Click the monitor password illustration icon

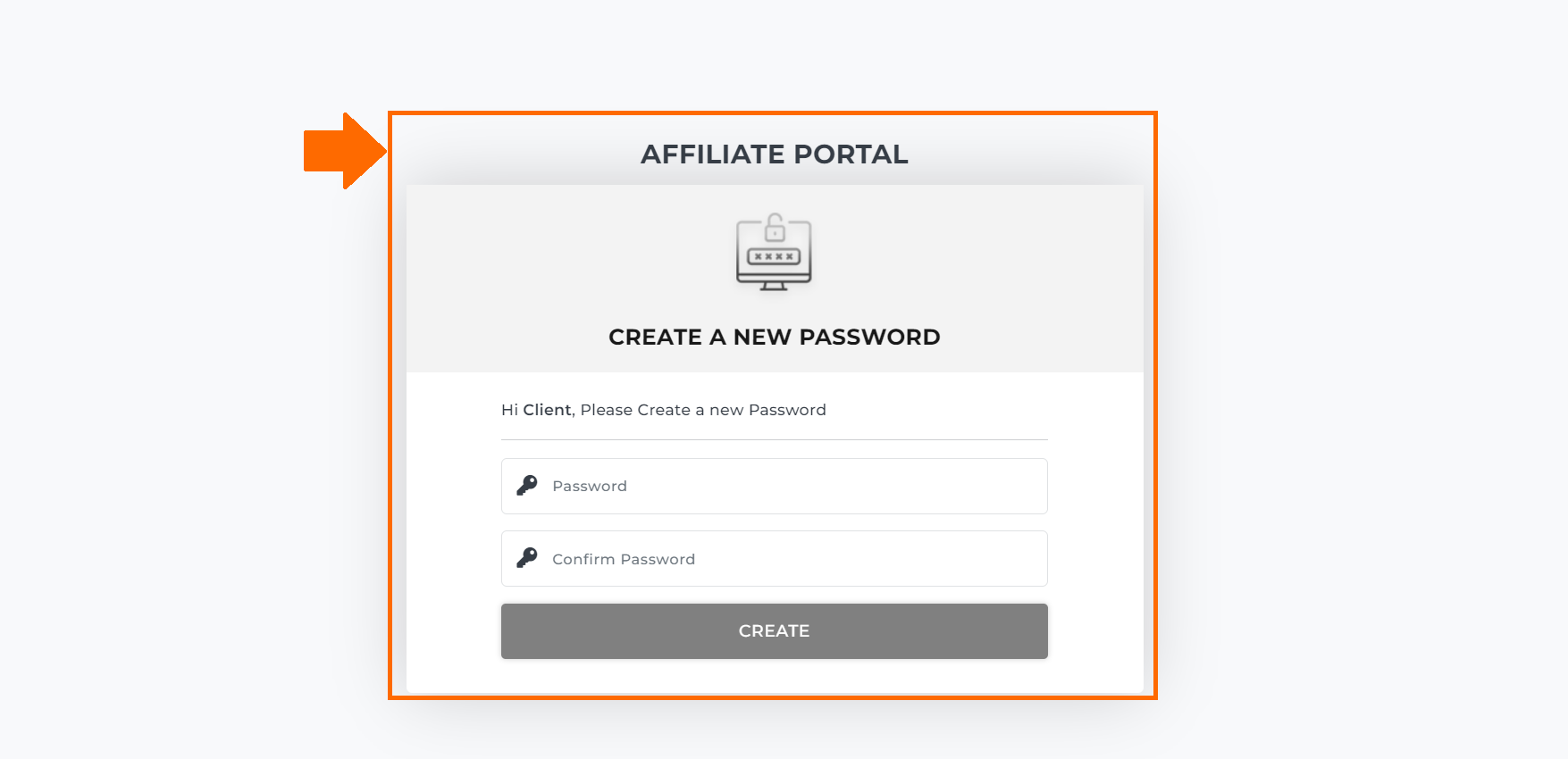coord(774,252)
